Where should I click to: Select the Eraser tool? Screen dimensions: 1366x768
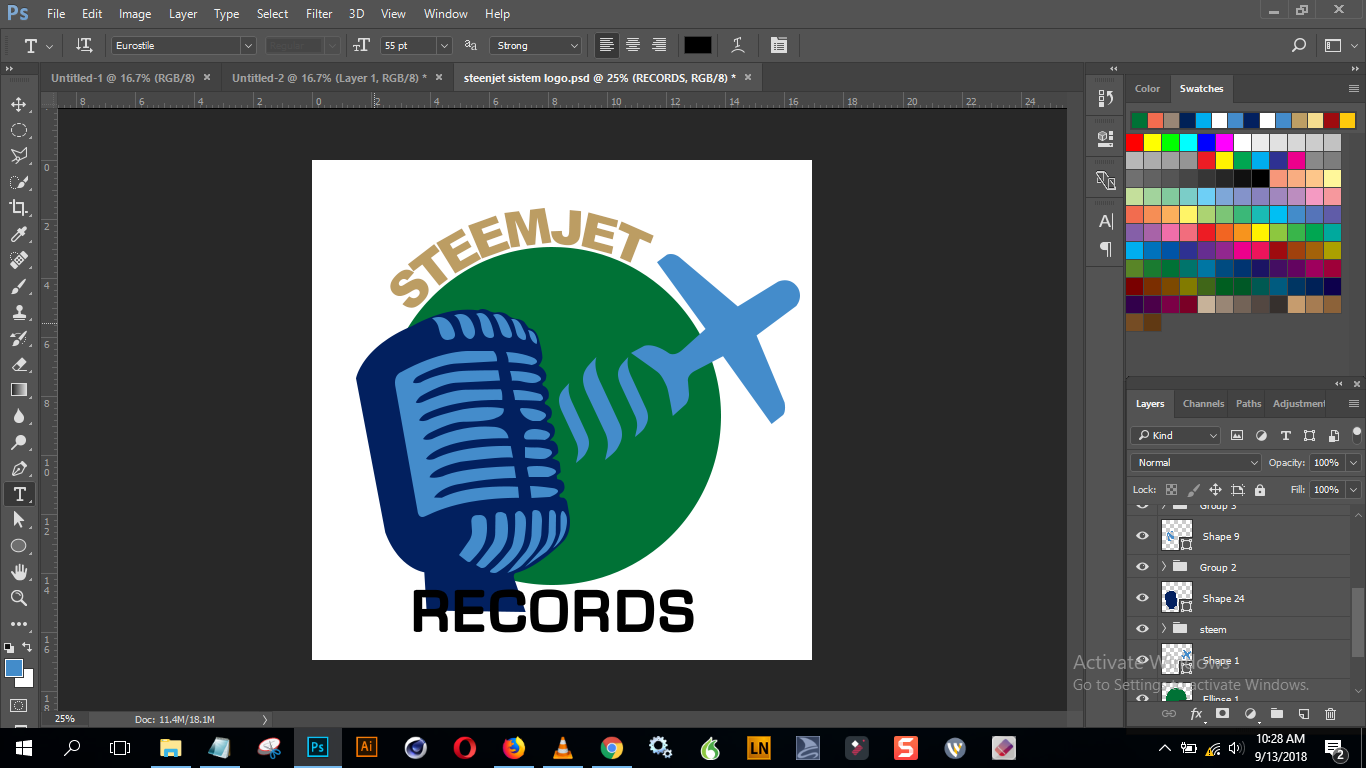pos(18,364)
